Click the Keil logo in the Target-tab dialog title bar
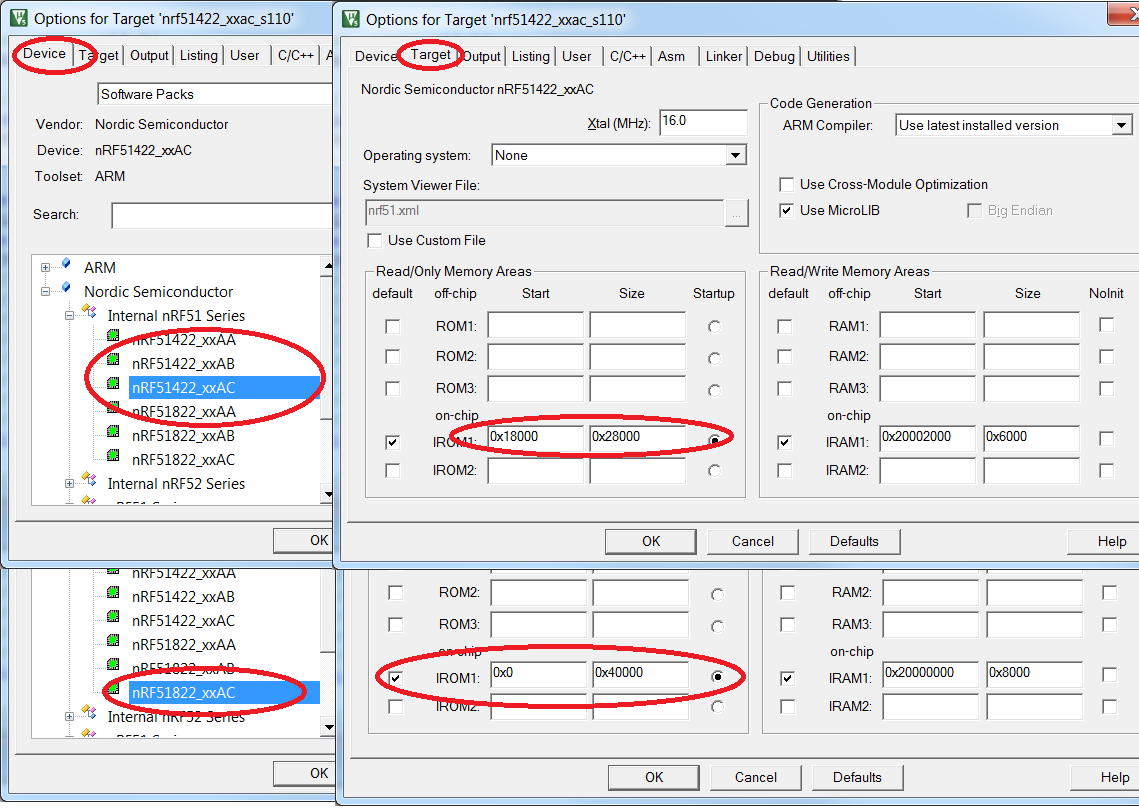 [351, 19]
